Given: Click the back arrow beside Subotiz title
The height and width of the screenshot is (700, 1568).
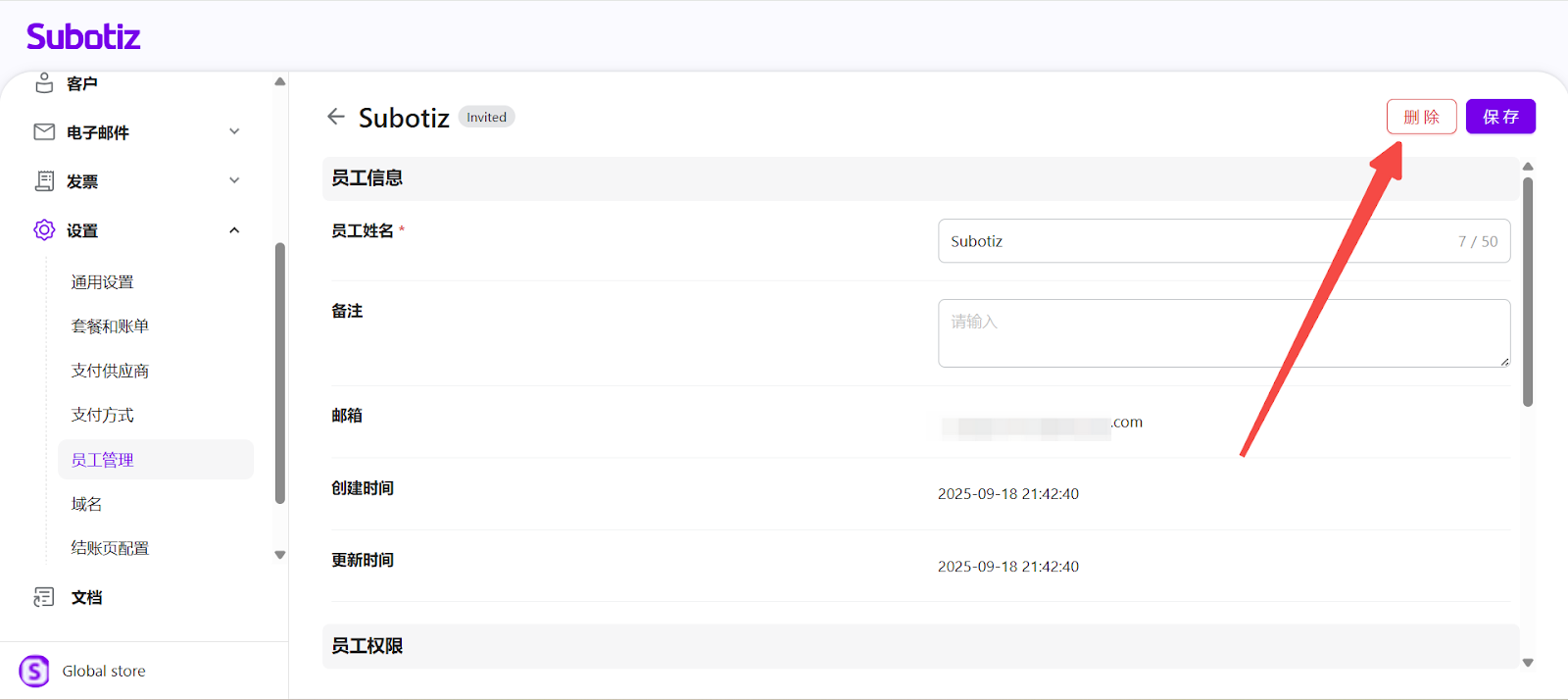Looking at the screenshot, I should pyautogui.click(x=336, y=117).
